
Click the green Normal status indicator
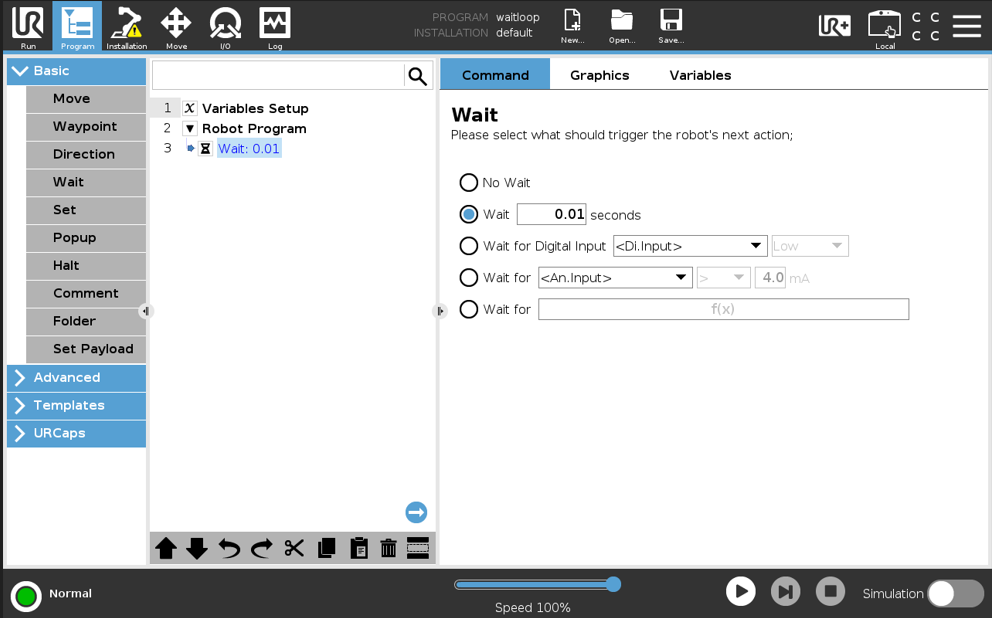coord(26,595)
